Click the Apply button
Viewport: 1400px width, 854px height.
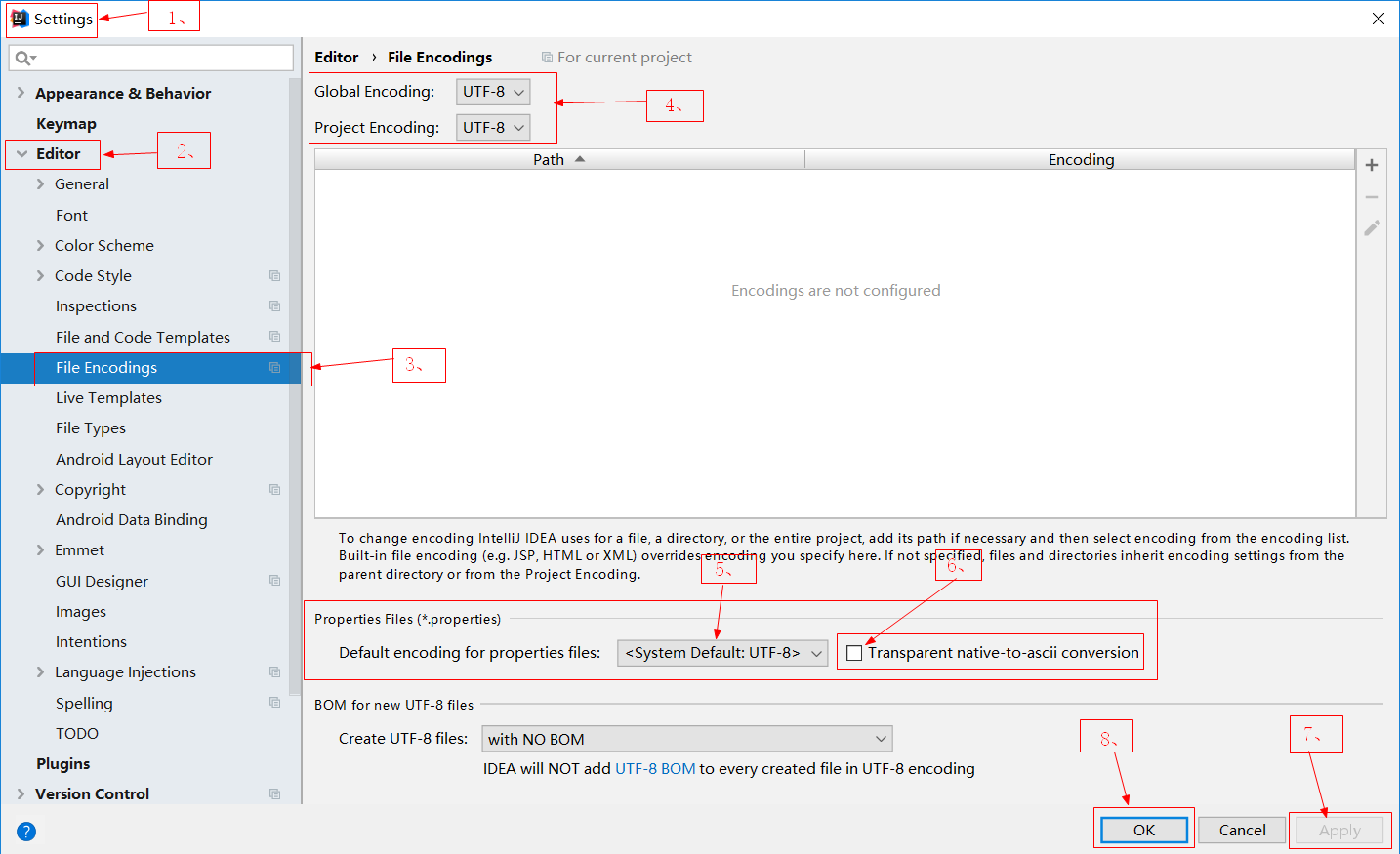[1339, 830]
